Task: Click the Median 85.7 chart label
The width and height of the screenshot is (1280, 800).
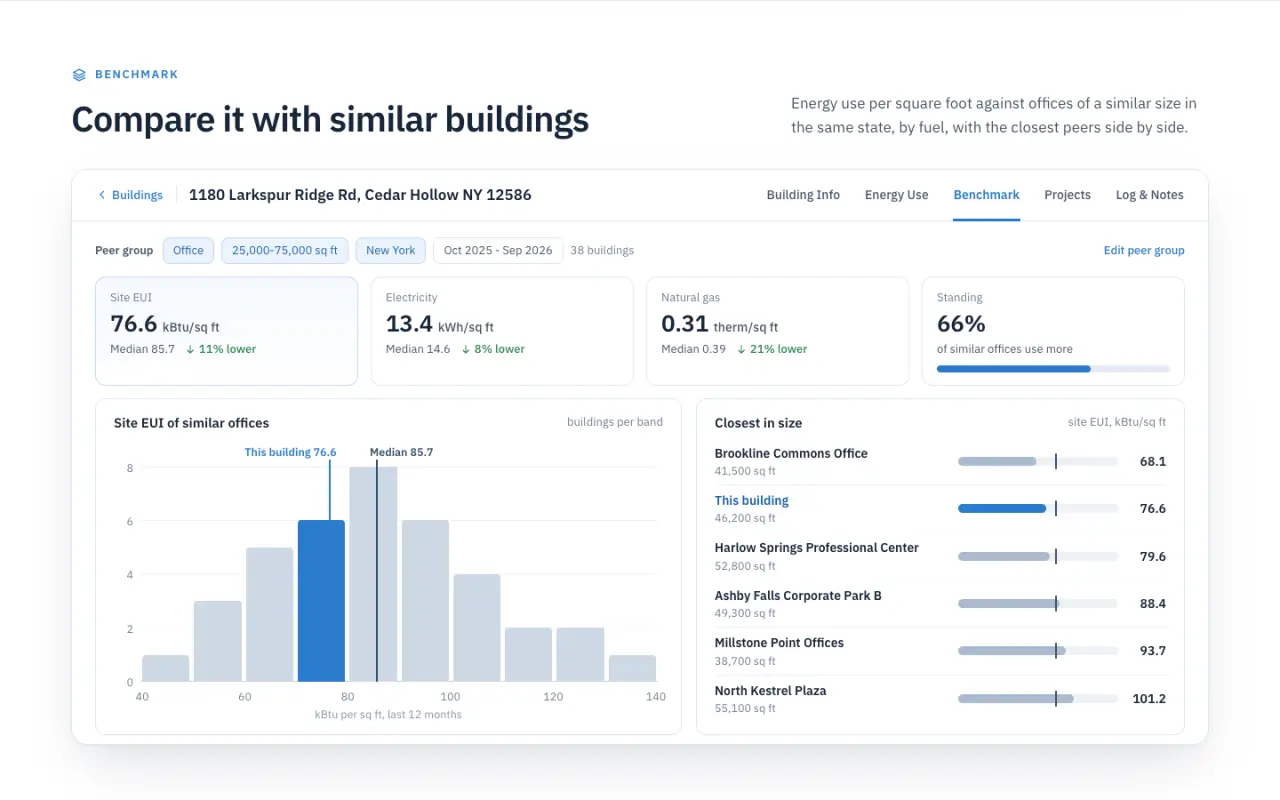Action: tap(401, 452)
